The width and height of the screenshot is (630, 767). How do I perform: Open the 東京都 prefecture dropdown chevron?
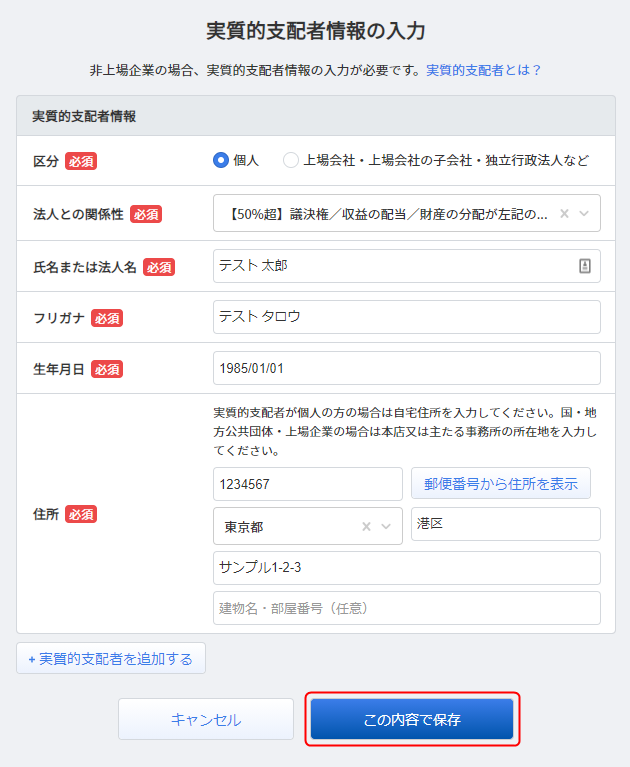click(386, 526)
